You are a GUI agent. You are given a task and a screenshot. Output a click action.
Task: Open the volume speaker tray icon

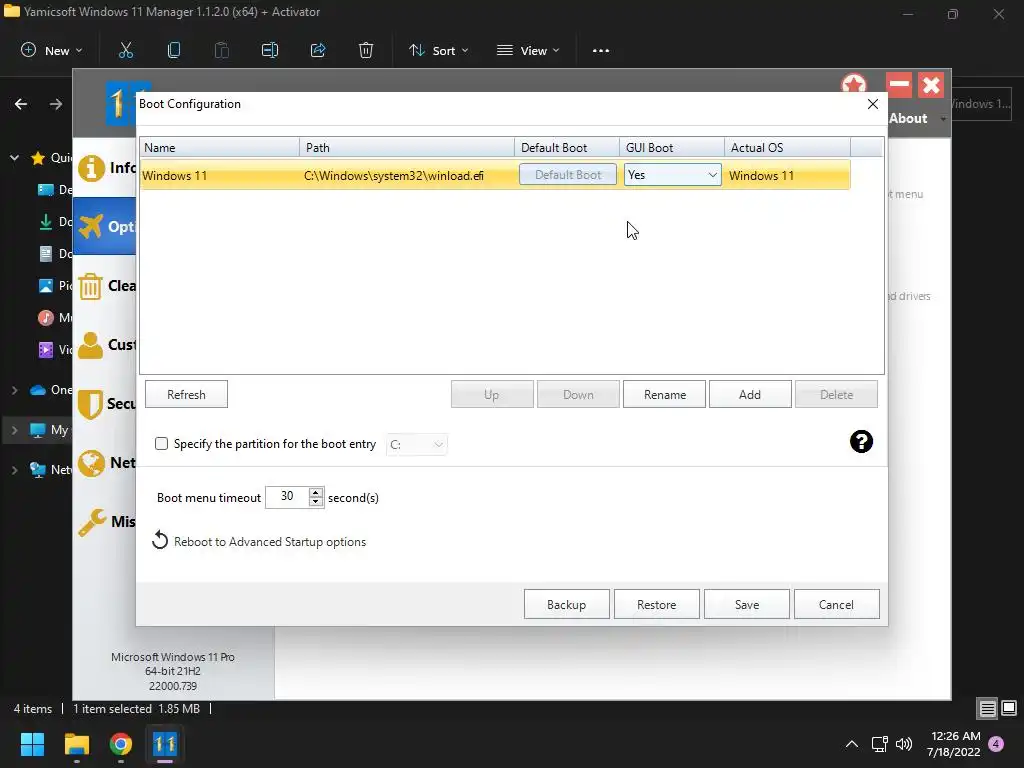click(904, 744)
